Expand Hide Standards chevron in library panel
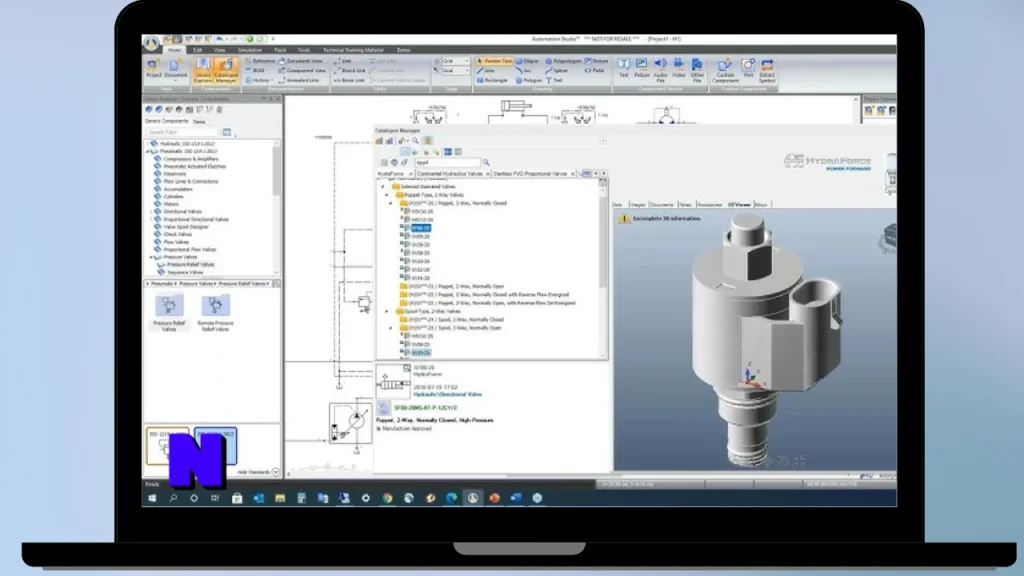This screenshot has width=1024, height=576. [276, 472]
